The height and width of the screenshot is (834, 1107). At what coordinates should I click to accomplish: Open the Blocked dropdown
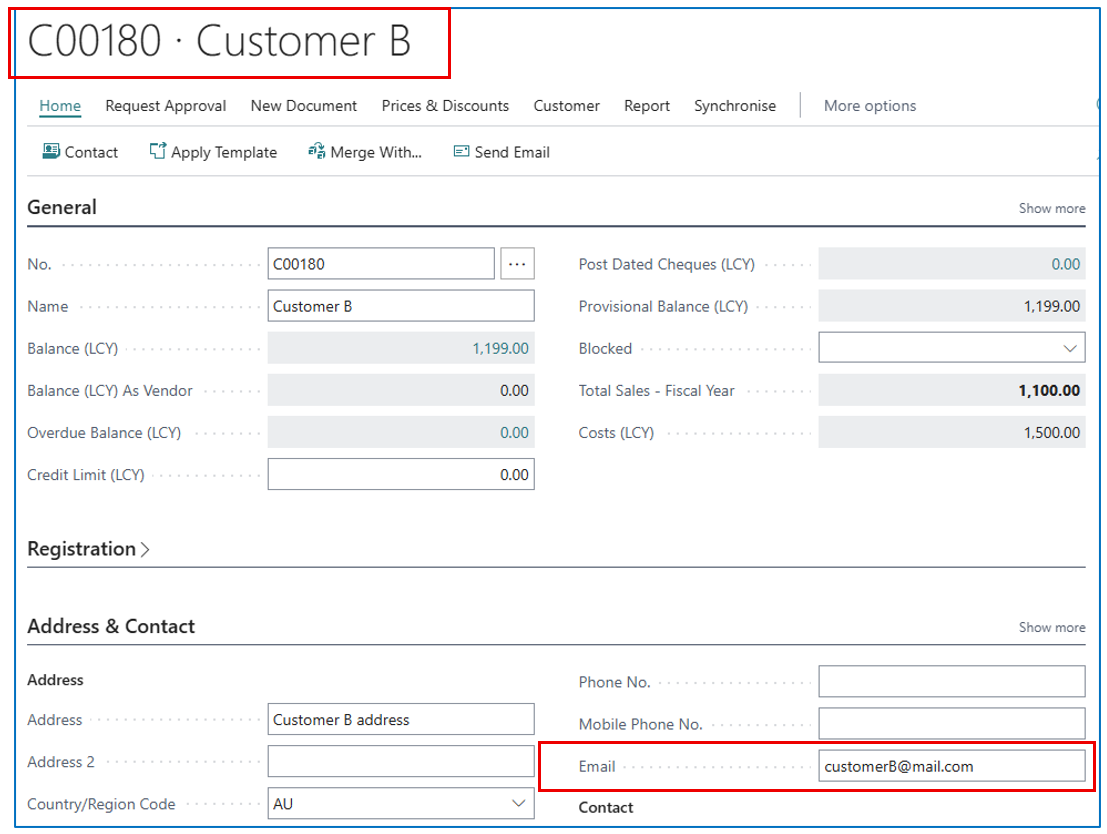click(x=1071, y=349)
